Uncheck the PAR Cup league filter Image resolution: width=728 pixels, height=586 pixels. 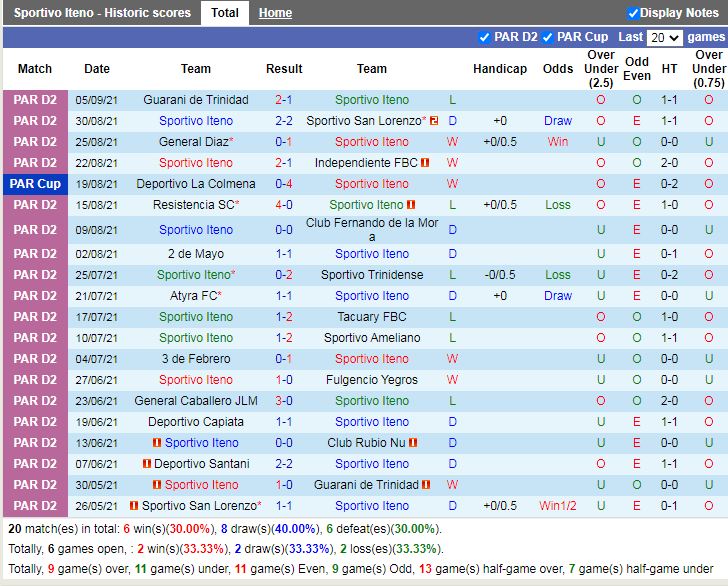[x=547, y=37]
